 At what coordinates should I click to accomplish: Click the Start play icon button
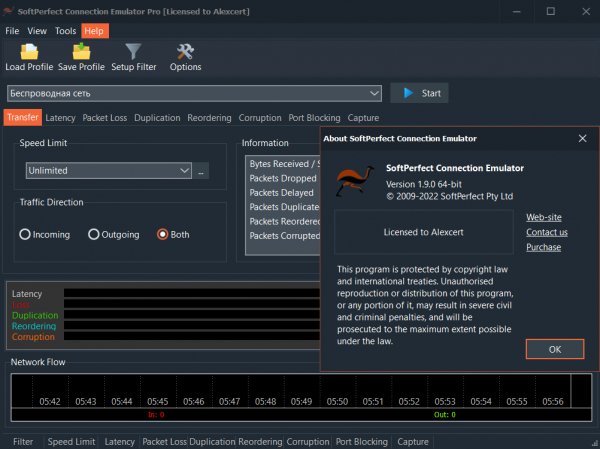[x=419, y=93]
